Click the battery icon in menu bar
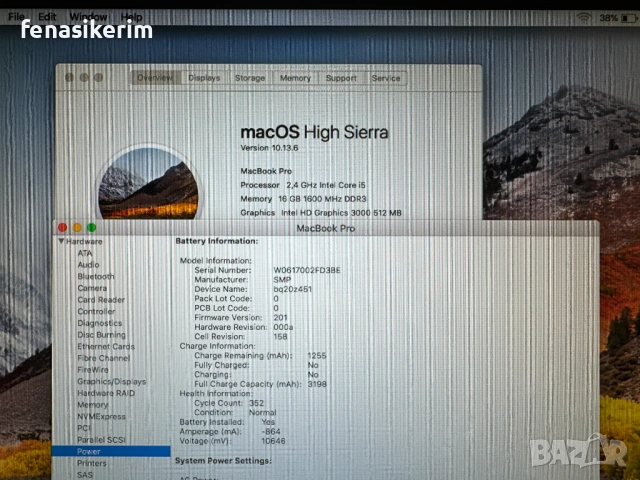The width and height of the screenshot is (640, 480). (x=628, y=18)
